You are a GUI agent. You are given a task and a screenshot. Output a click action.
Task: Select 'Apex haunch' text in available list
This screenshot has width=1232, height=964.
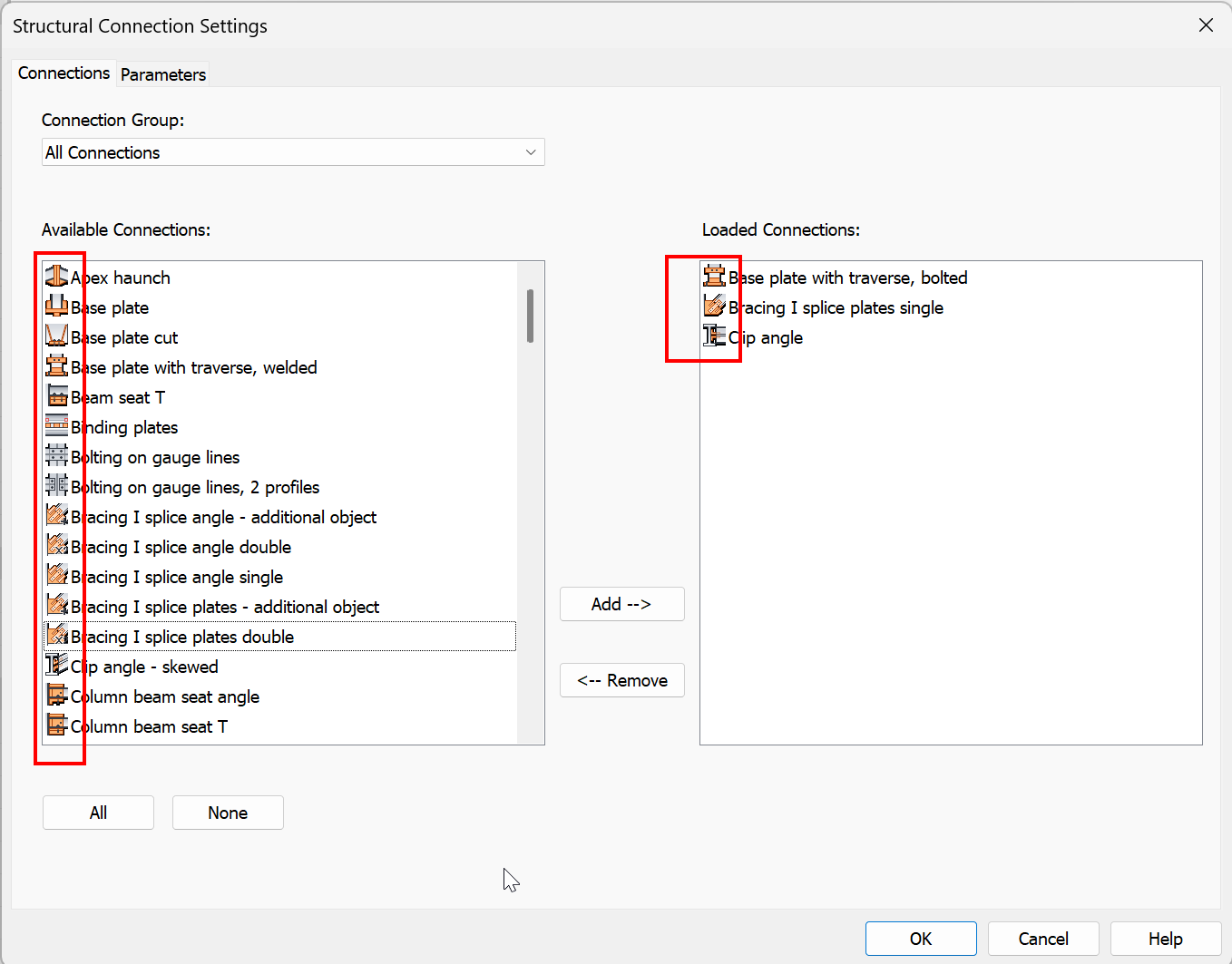pos(121,278)
